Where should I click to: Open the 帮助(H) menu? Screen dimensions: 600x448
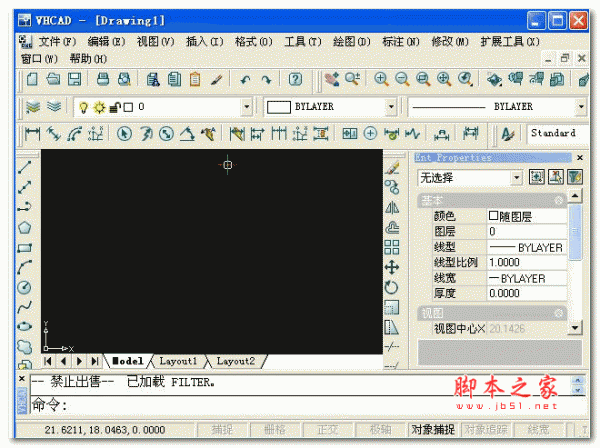[88, 59]
